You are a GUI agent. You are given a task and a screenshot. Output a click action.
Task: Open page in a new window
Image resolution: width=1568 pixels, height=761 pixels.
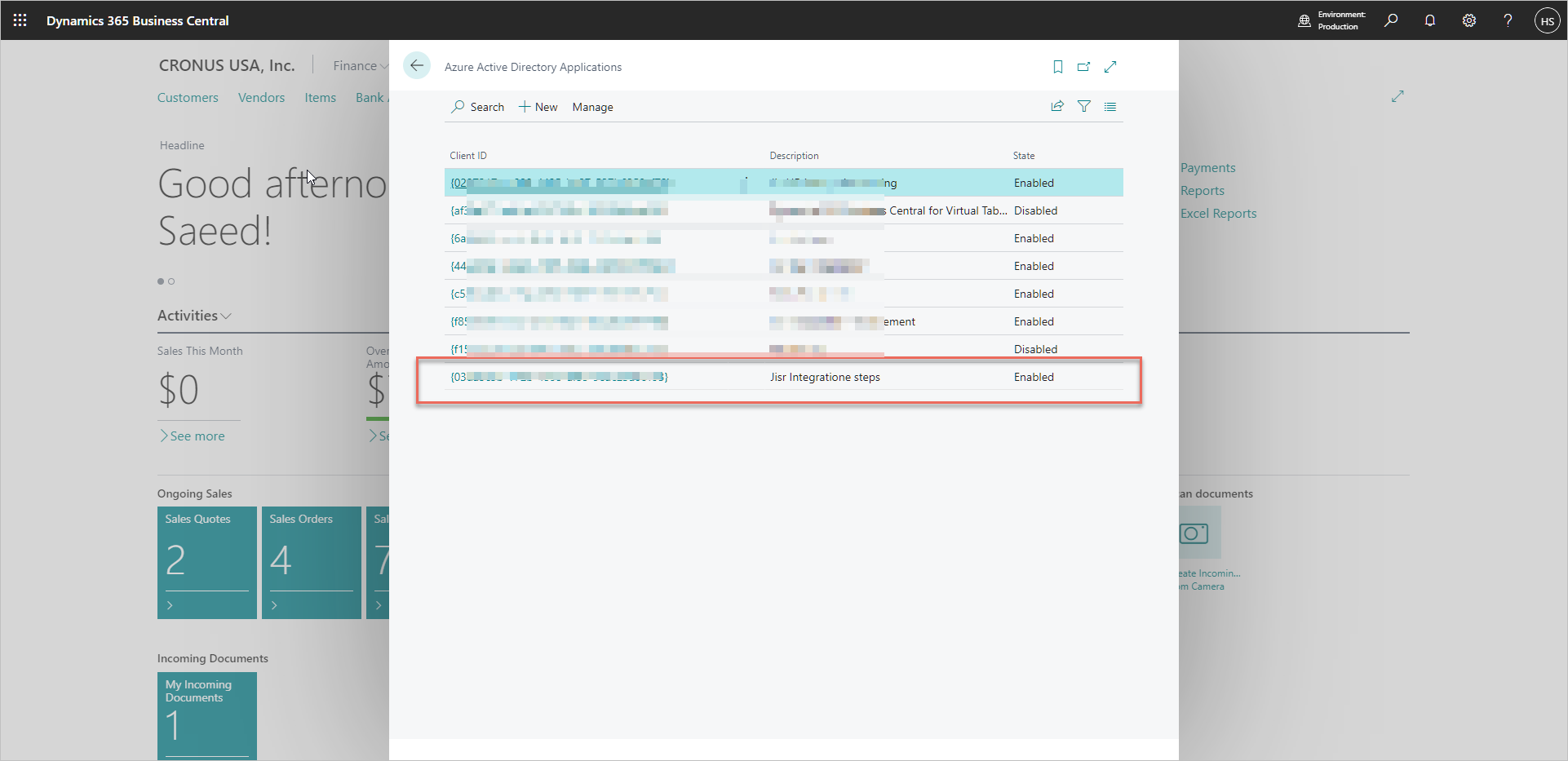point(1083,67)
